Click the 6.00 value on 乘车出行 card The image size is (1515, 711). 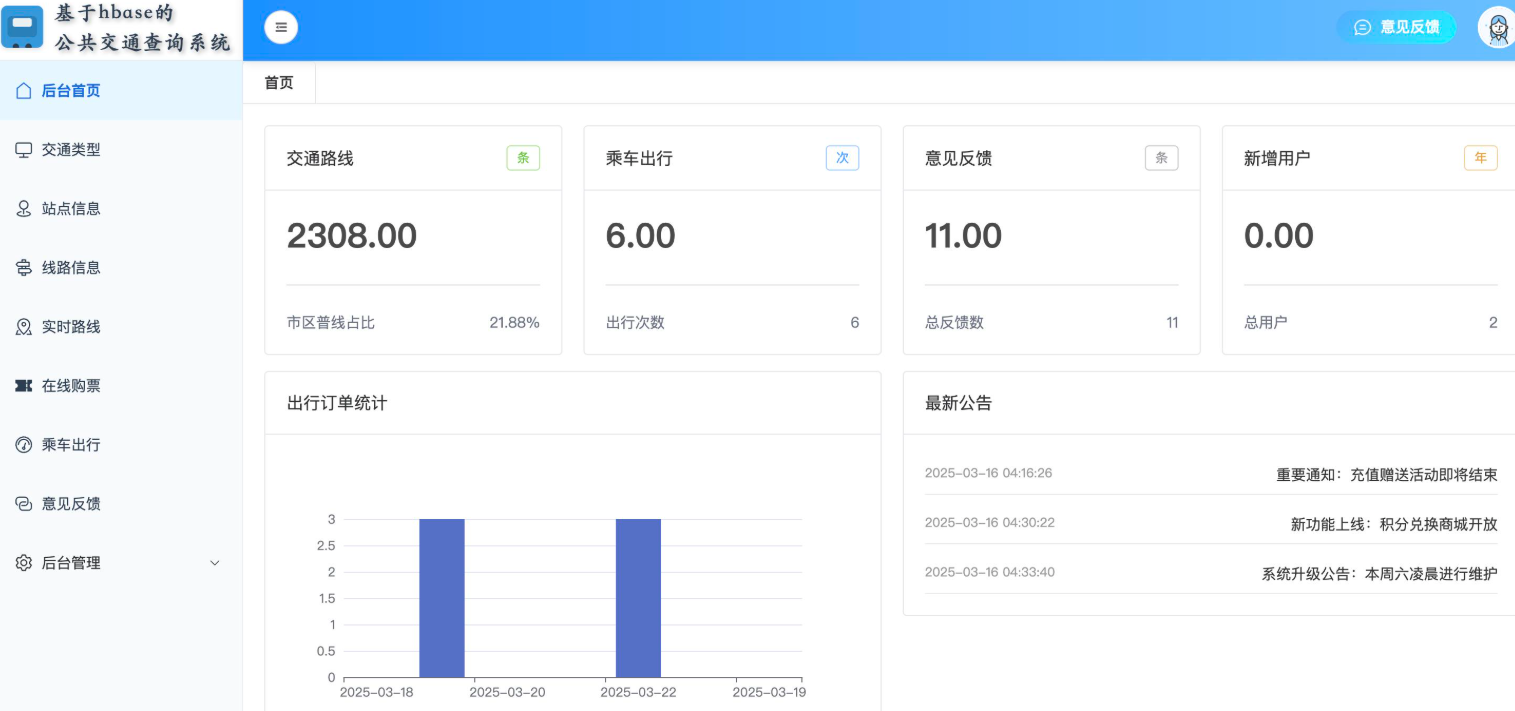[641, 236]
